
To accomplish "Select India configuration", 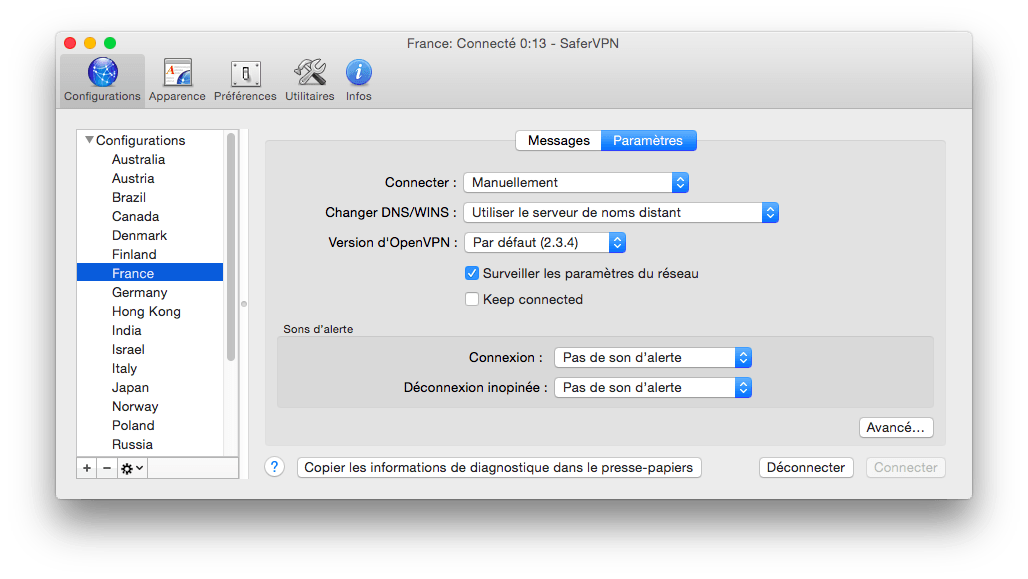I will click(150, 330).
